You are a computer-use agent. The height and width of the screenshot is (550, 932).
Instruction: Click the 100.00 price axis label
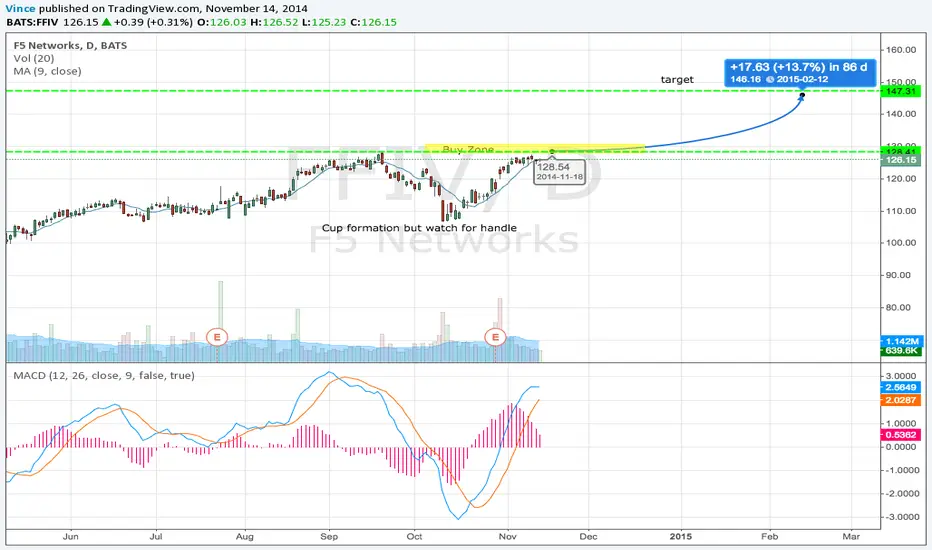(901, 243)
